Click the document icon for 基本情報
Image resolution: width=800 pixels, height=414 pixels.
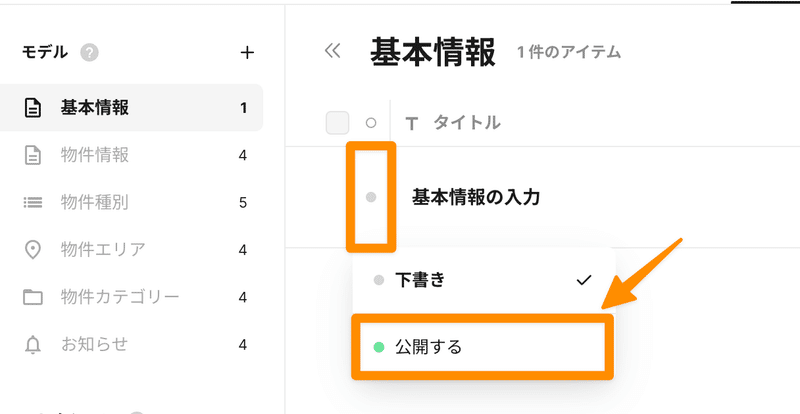tap(33, 108)
